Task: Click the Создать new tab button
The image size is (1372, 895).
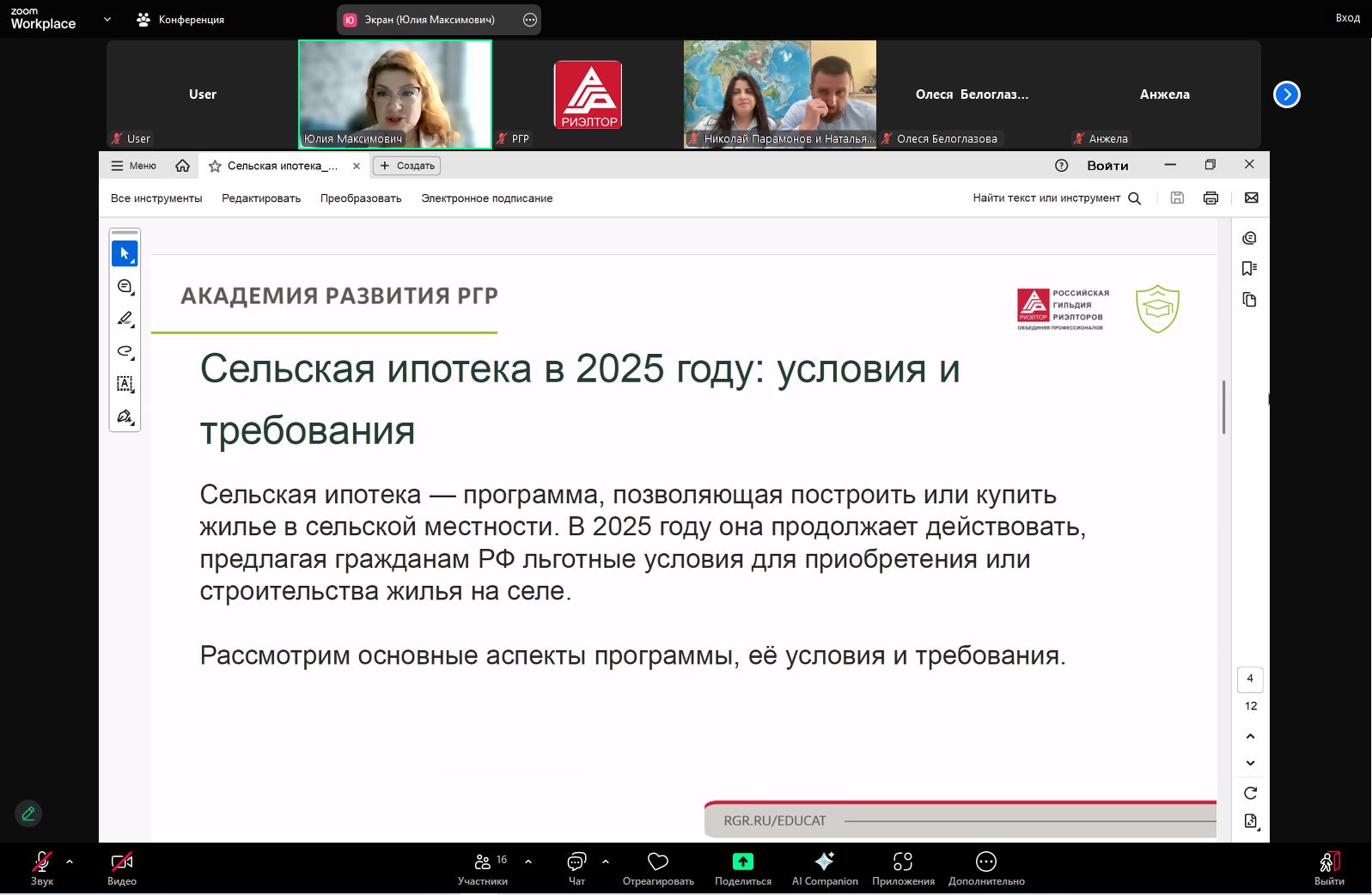Action: (407, 166)
